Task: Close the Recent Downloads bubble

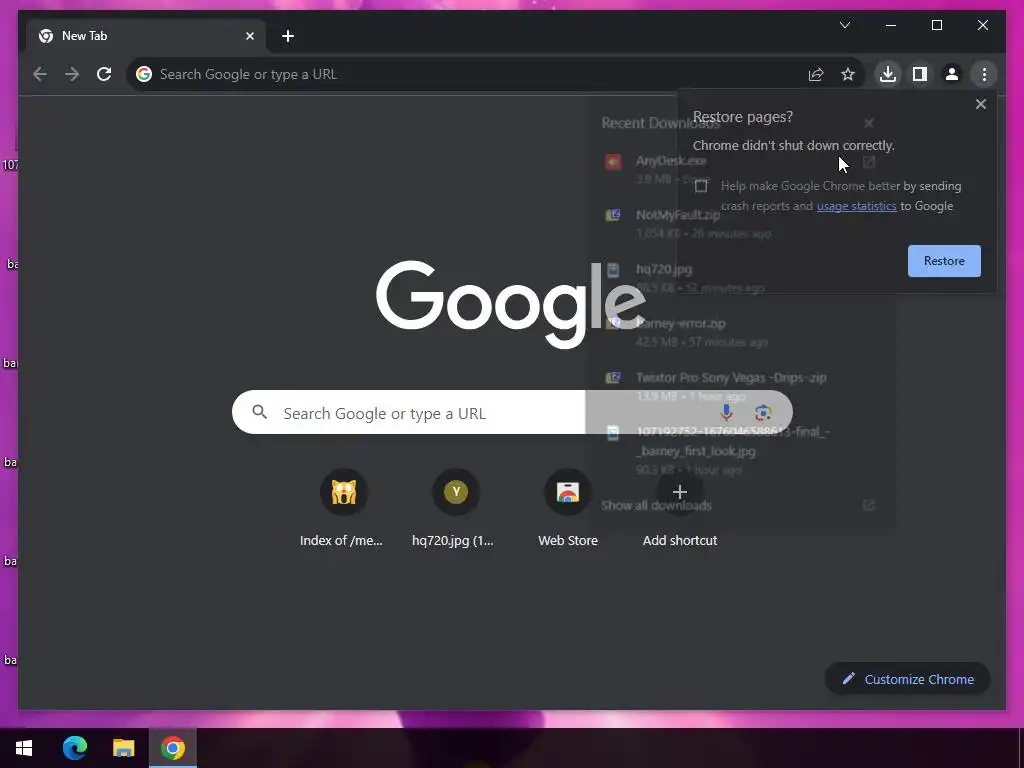Action: point(869,123)
